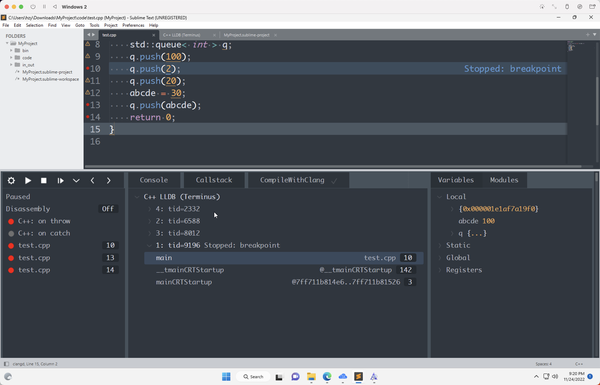Enable the C++ on catch breakpoint
Image resolution: width=600 pixels, height=385 pixels.
click(x=11, y=233)
